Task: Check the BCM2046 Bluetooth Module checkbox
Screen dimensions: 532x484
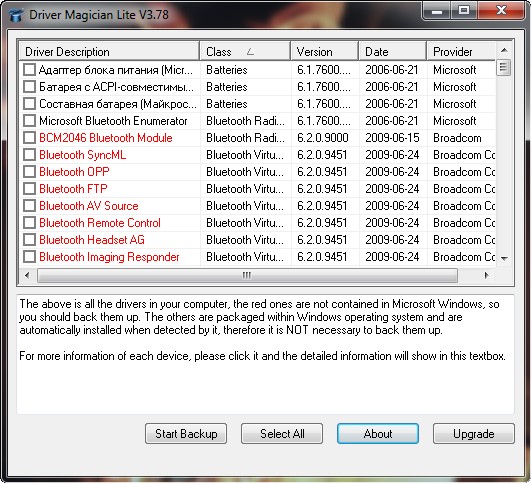Action: pos(30,138)
